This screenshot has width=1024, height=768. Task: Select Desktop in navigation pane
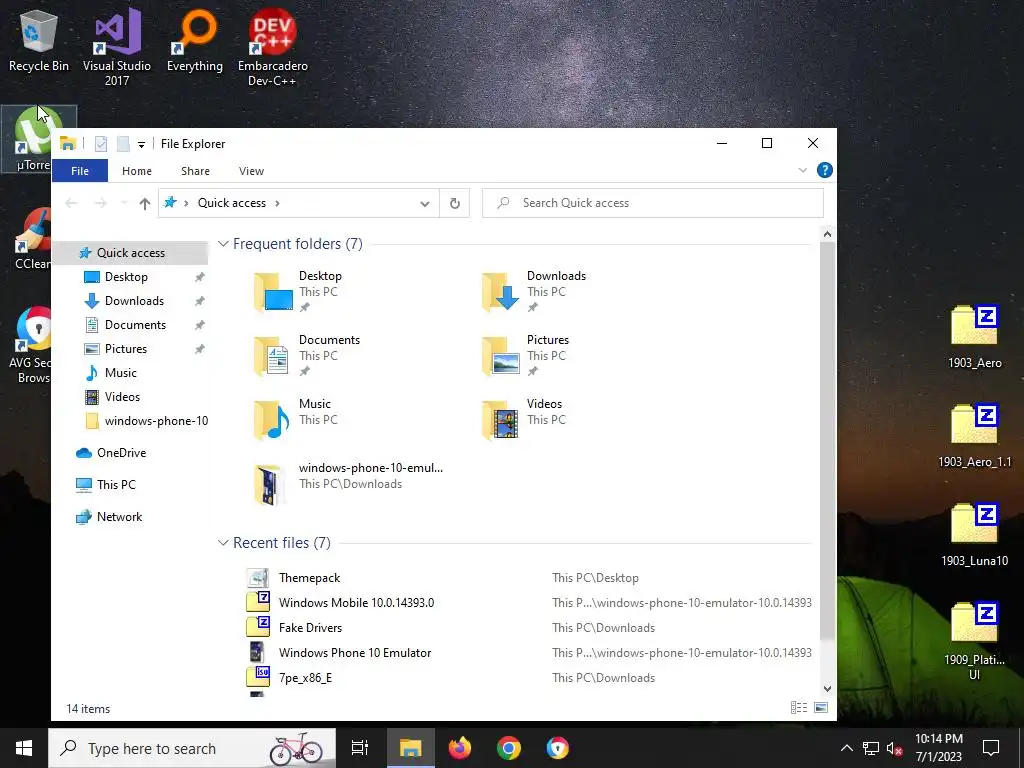click(x=126, y=277)
